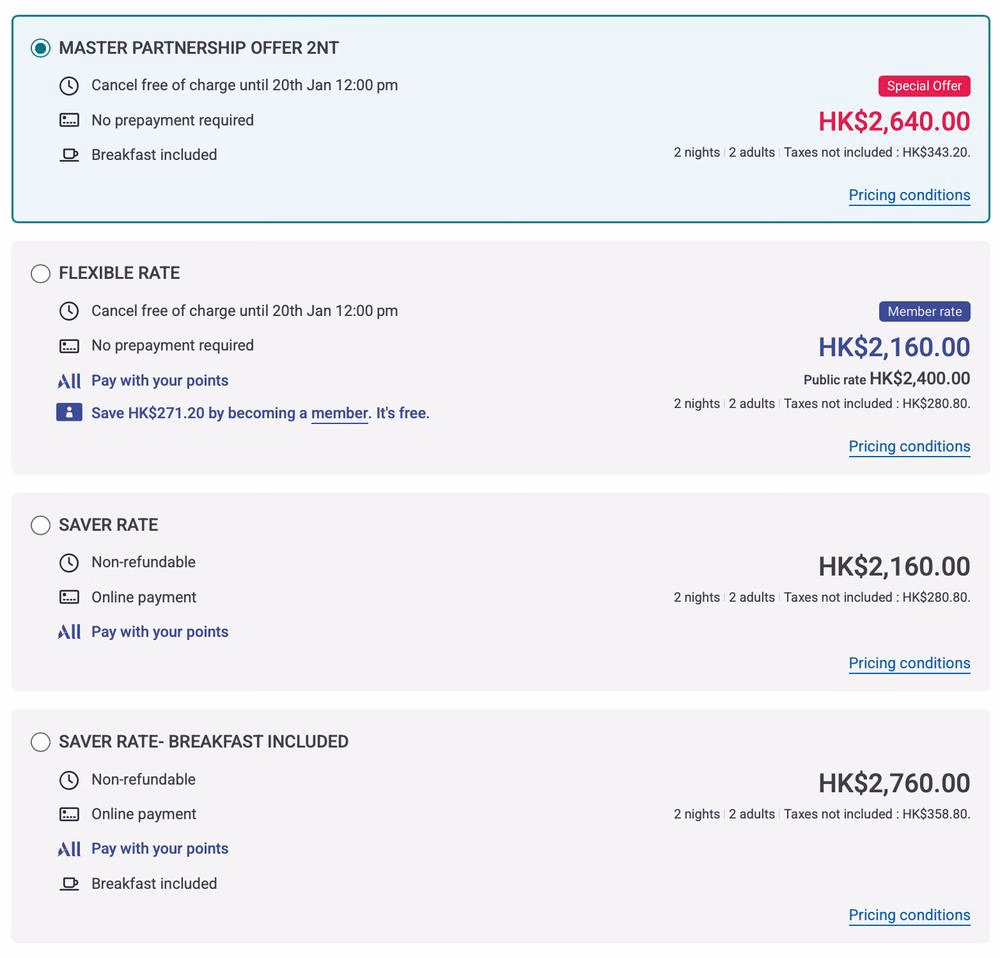Image resolution: width=1000 pixels, height=958 pixels.
Task: Select the FLEXIBLE RATE radio button
Action: coord(40,273)
